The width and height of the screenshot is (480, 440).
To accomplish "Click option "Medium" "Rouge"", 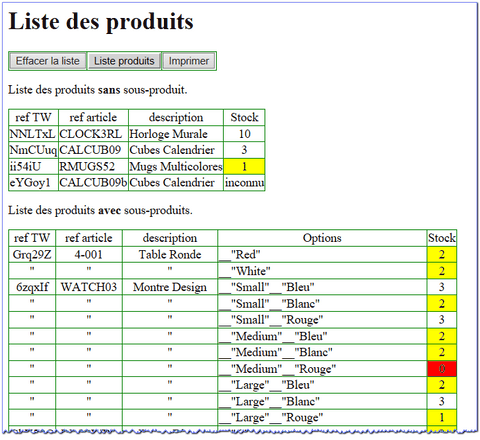I will point(322,369).
